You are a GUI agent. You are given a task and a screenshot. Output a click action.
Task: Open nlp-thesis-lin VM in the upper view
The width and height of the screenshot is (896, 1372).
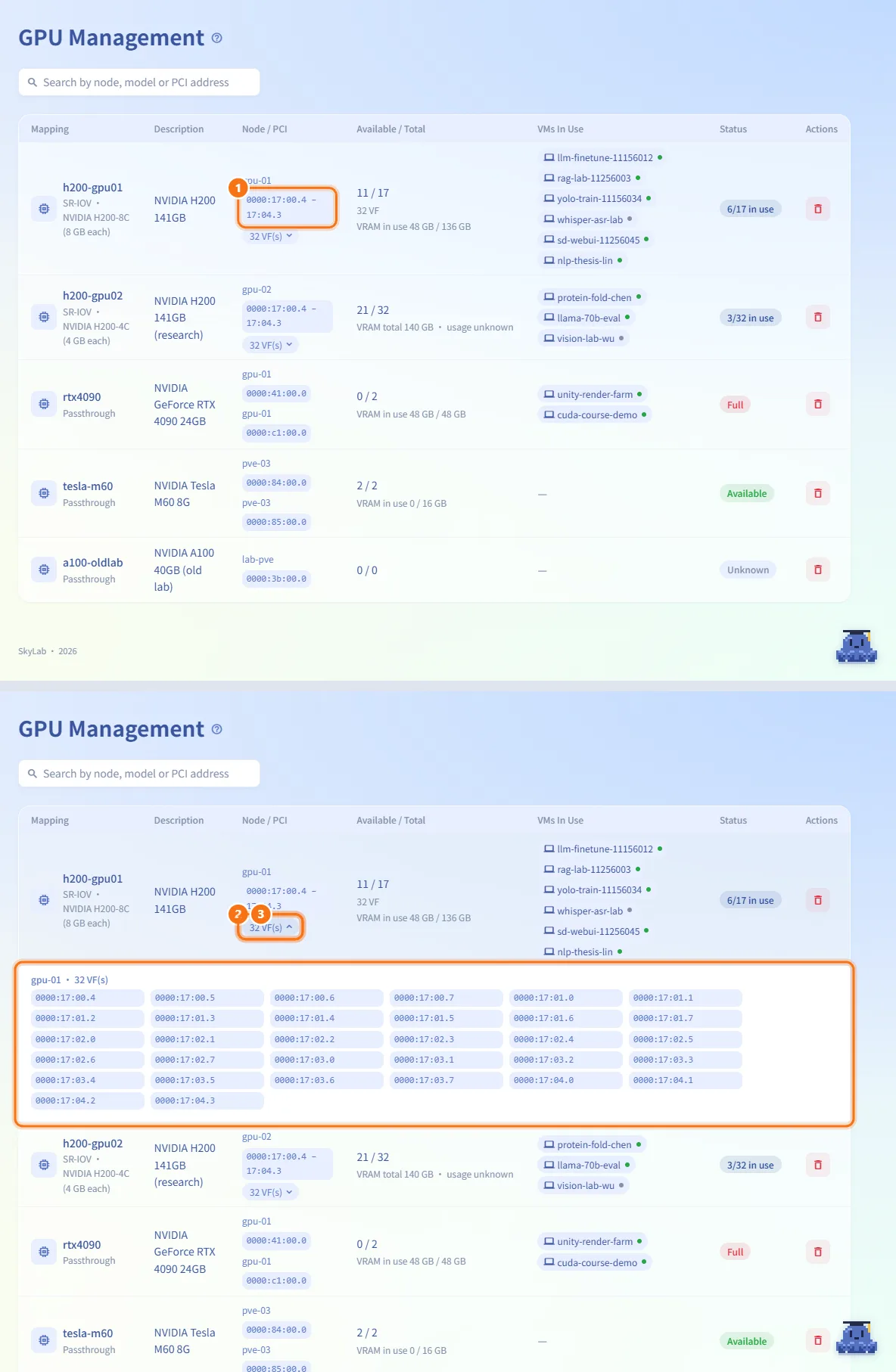pyautogui.click(x=583, y=260)
